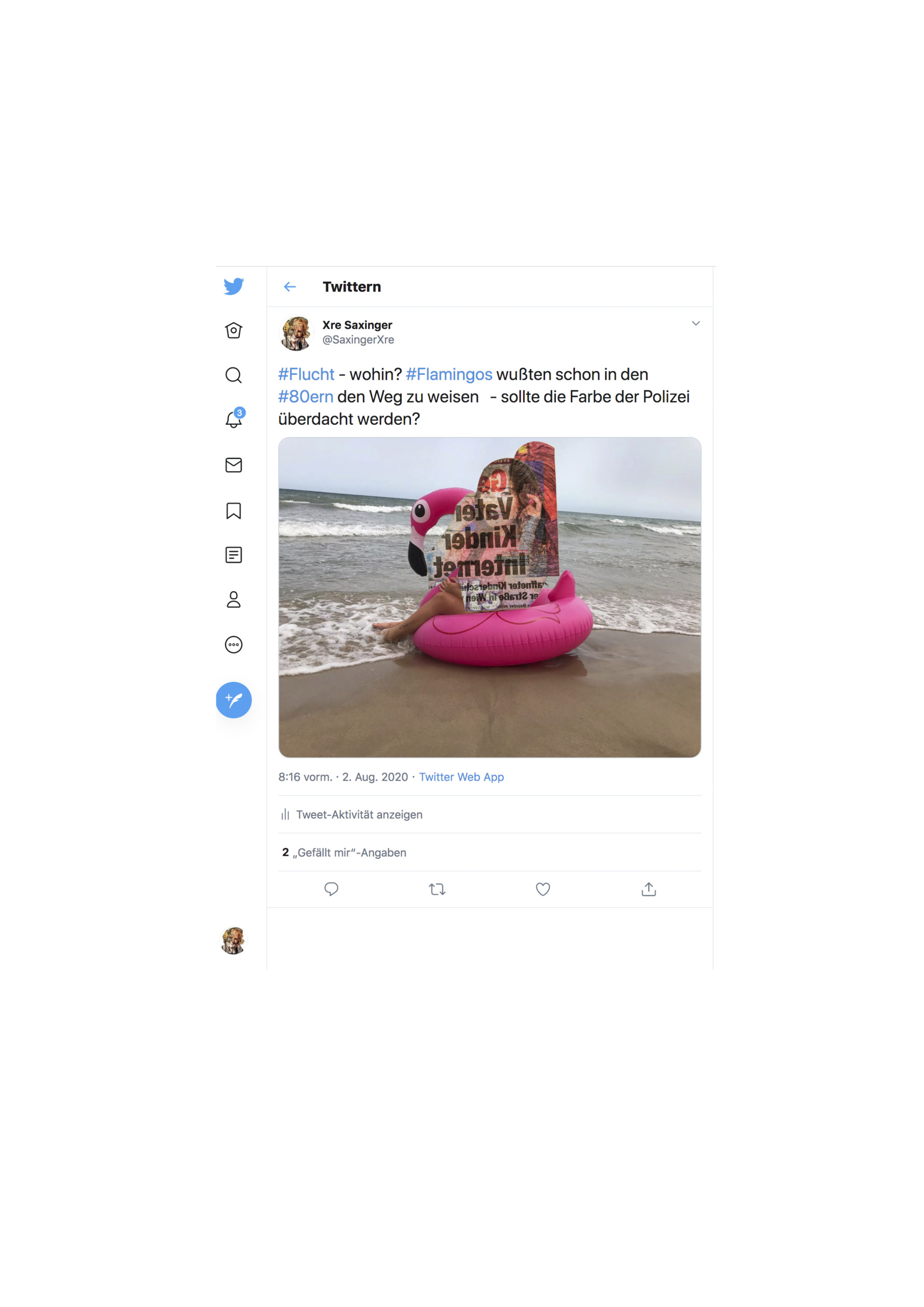Viewport: 924px width, 1307px height.
Task: Open the Messages envelope icon
Action: point(233,465)
